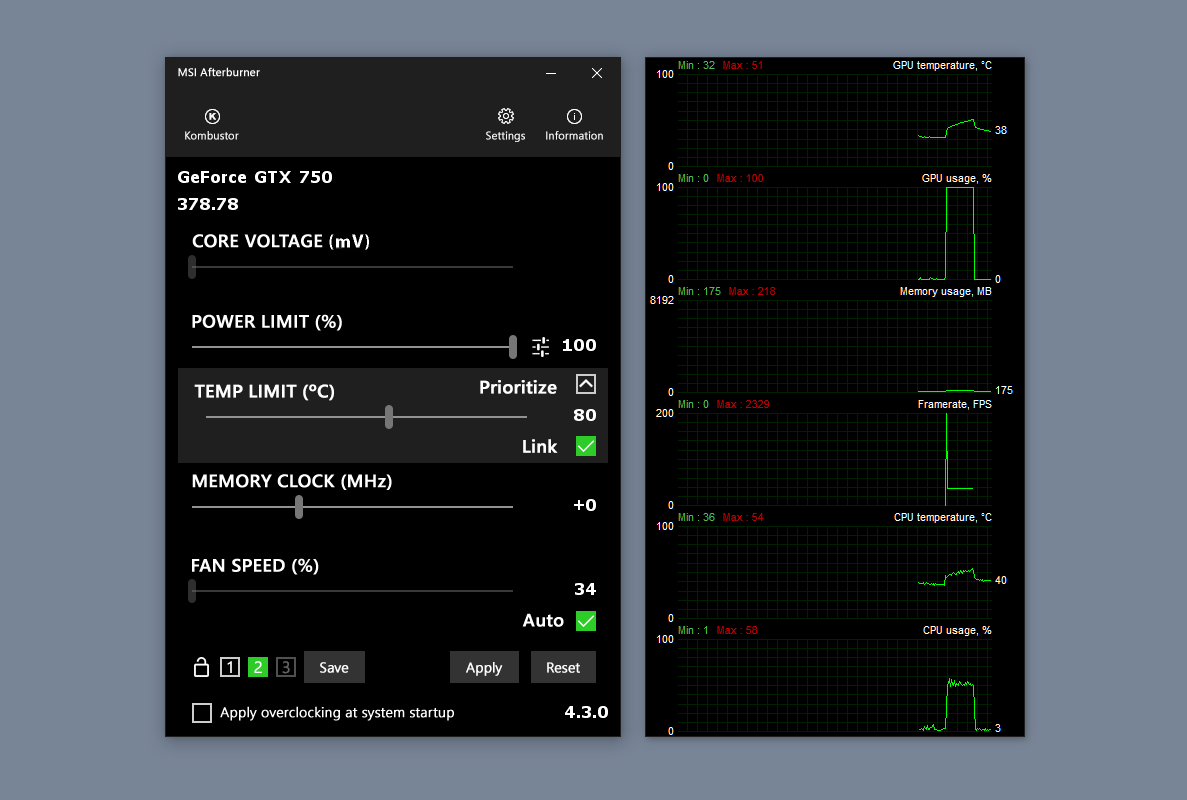Click the Memory Clock slider handle
This screenshot has height=800, width=1187.
[x=298, y=507]
